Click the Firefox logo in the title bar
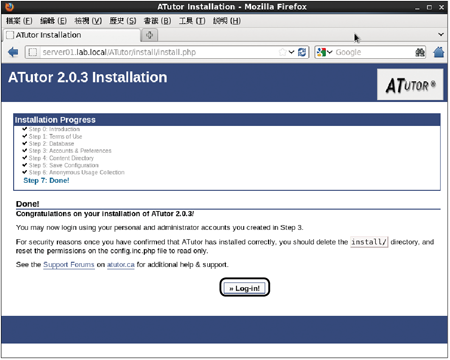 (9, 7)
